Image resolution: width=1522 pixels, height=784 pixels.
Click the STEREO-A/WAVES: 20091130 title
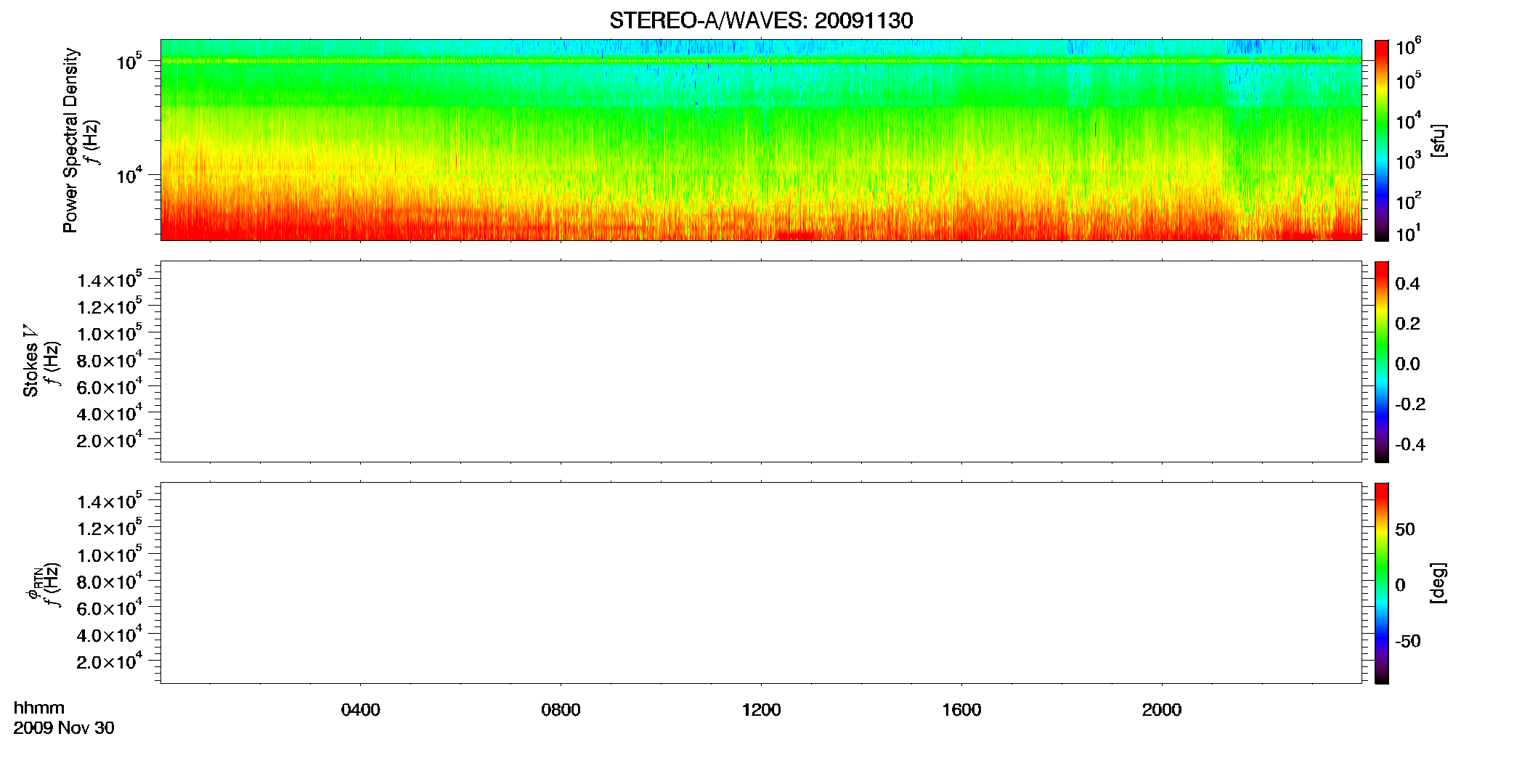point(761,20)
